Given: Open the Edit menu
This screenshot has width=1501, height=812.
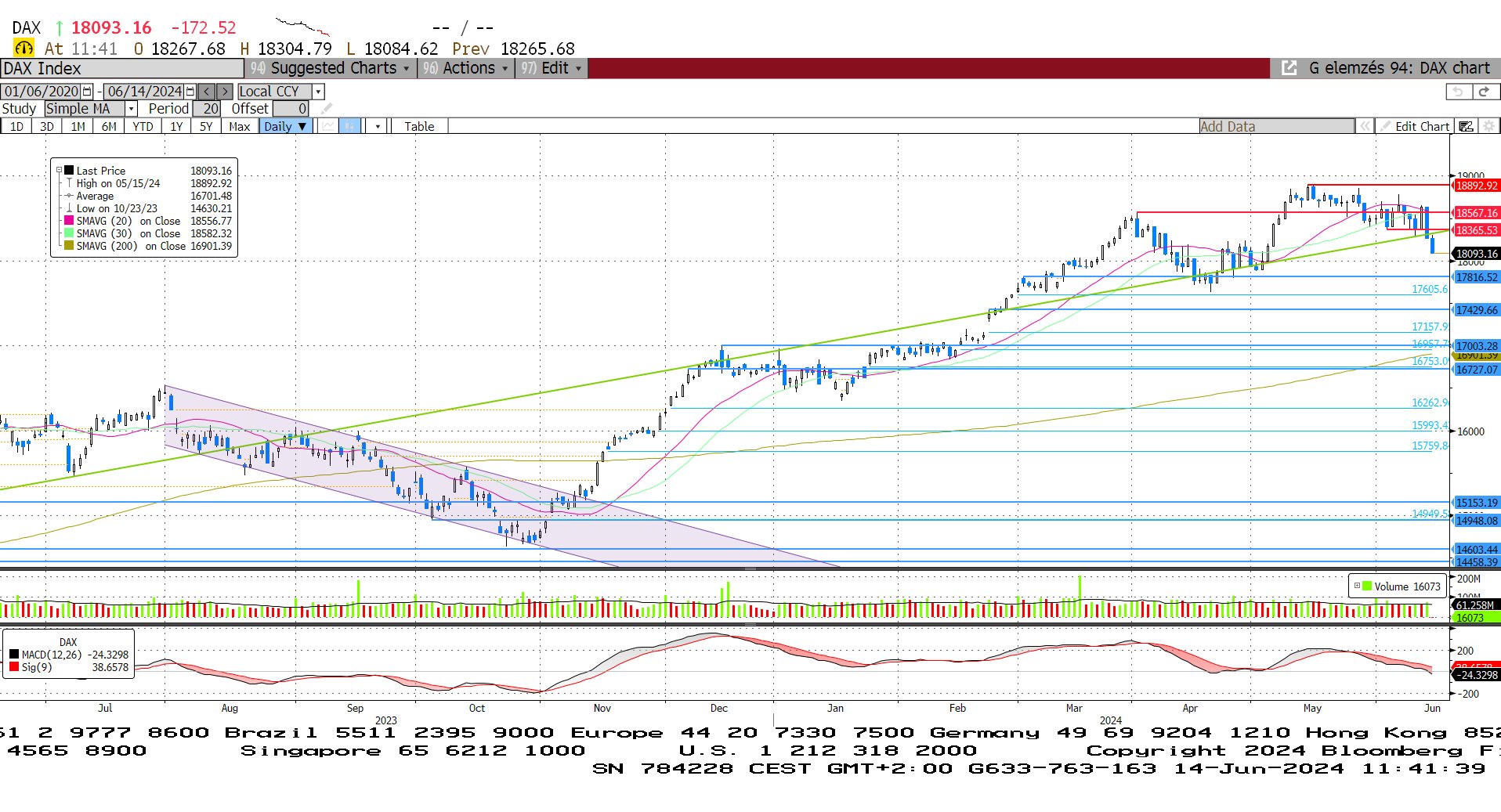Looking at the screenshot, I should 552,68.
